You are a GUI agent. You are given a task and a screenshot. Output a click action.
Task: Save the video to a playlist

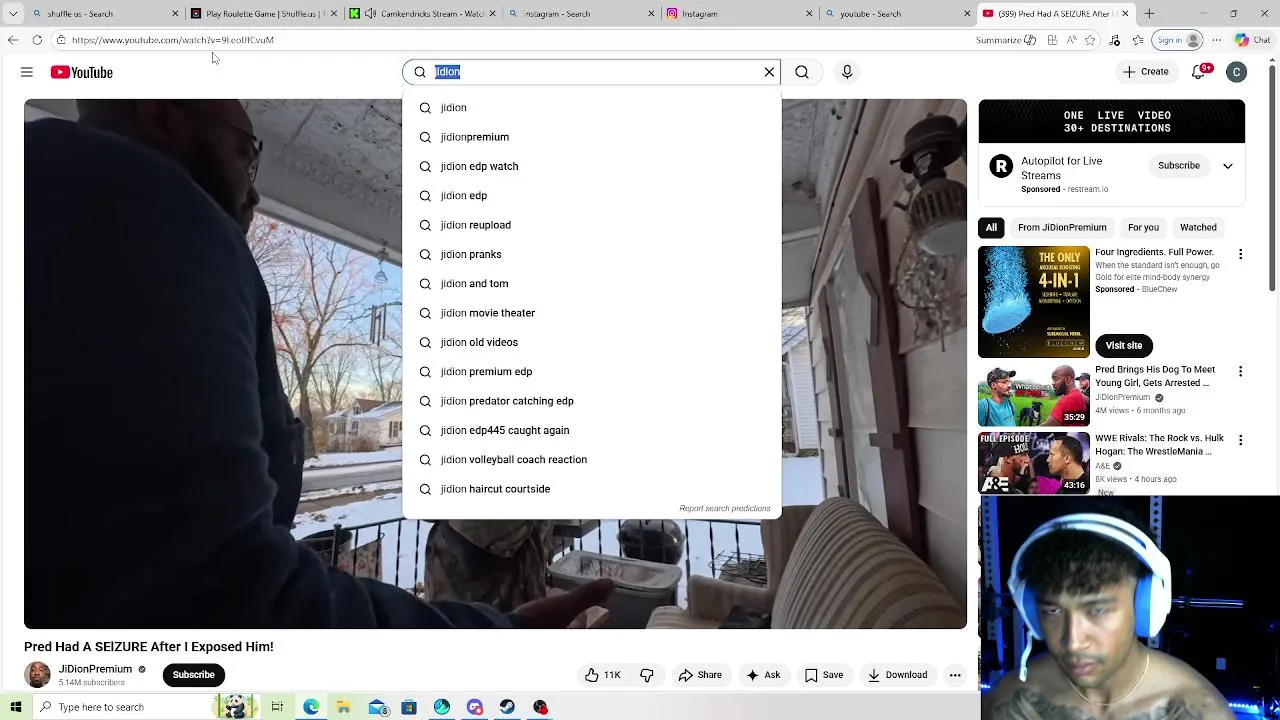pyautogui.click(x=824, y=675)
